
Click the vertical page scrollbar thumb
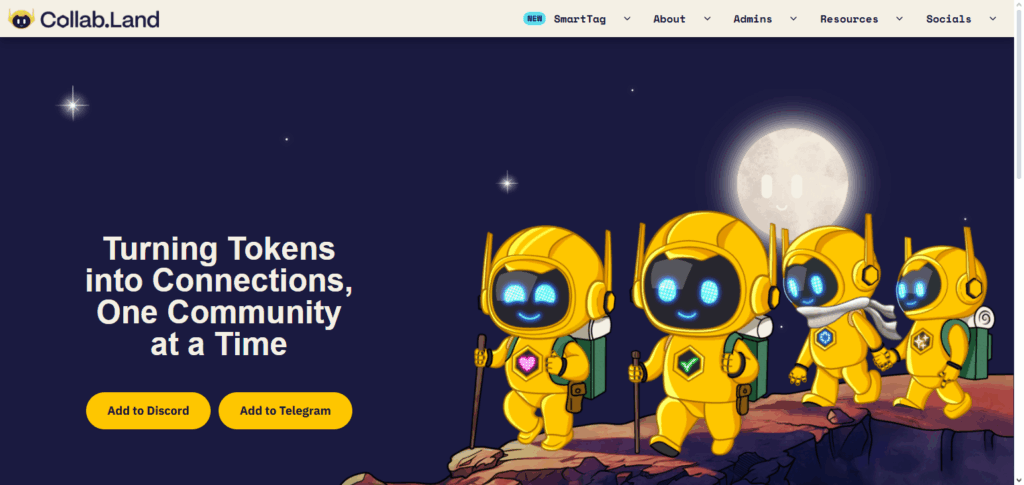tap(1019, 91)
